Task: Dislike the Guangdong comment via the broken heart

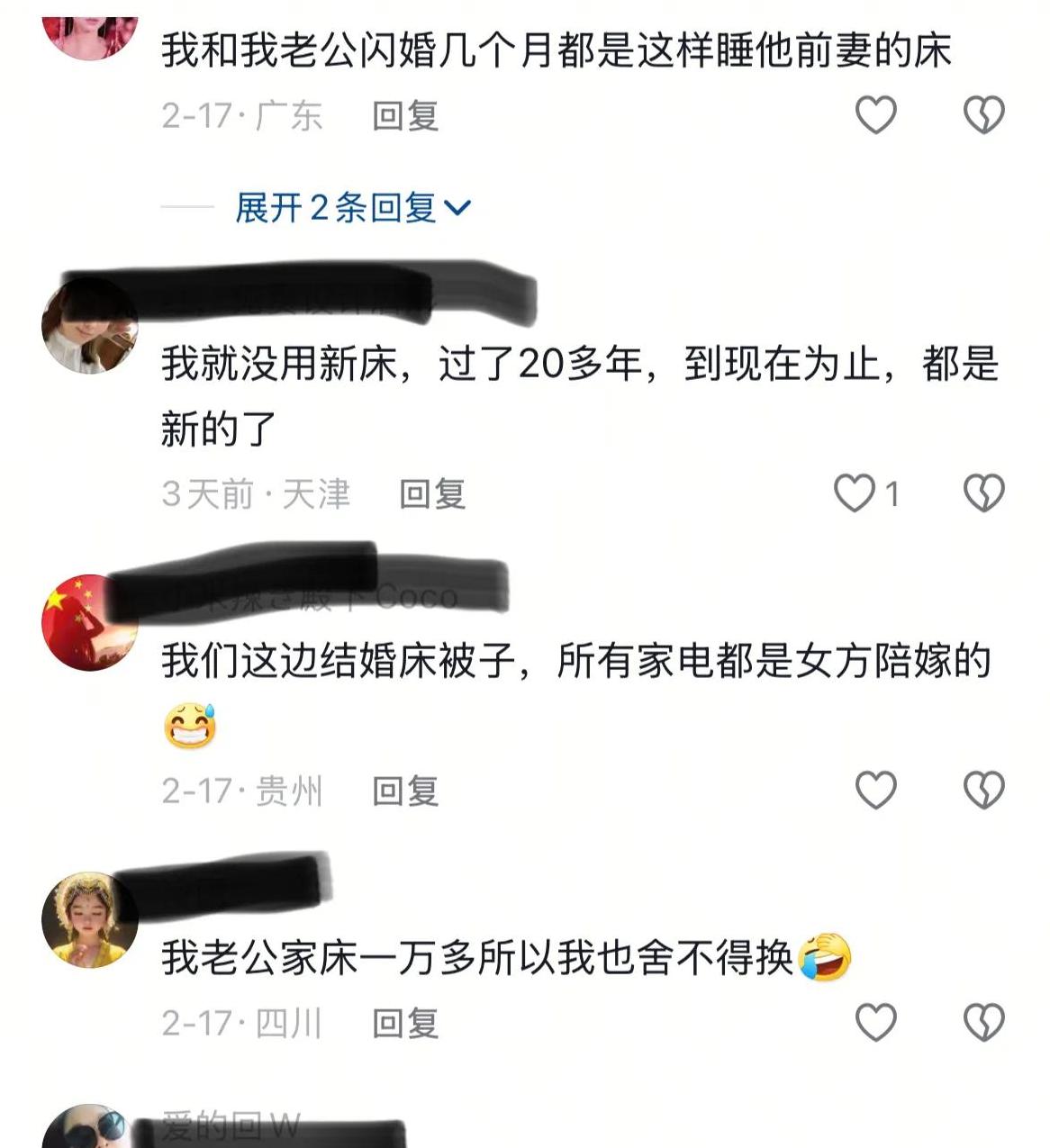Action: (x=983, y=115)
